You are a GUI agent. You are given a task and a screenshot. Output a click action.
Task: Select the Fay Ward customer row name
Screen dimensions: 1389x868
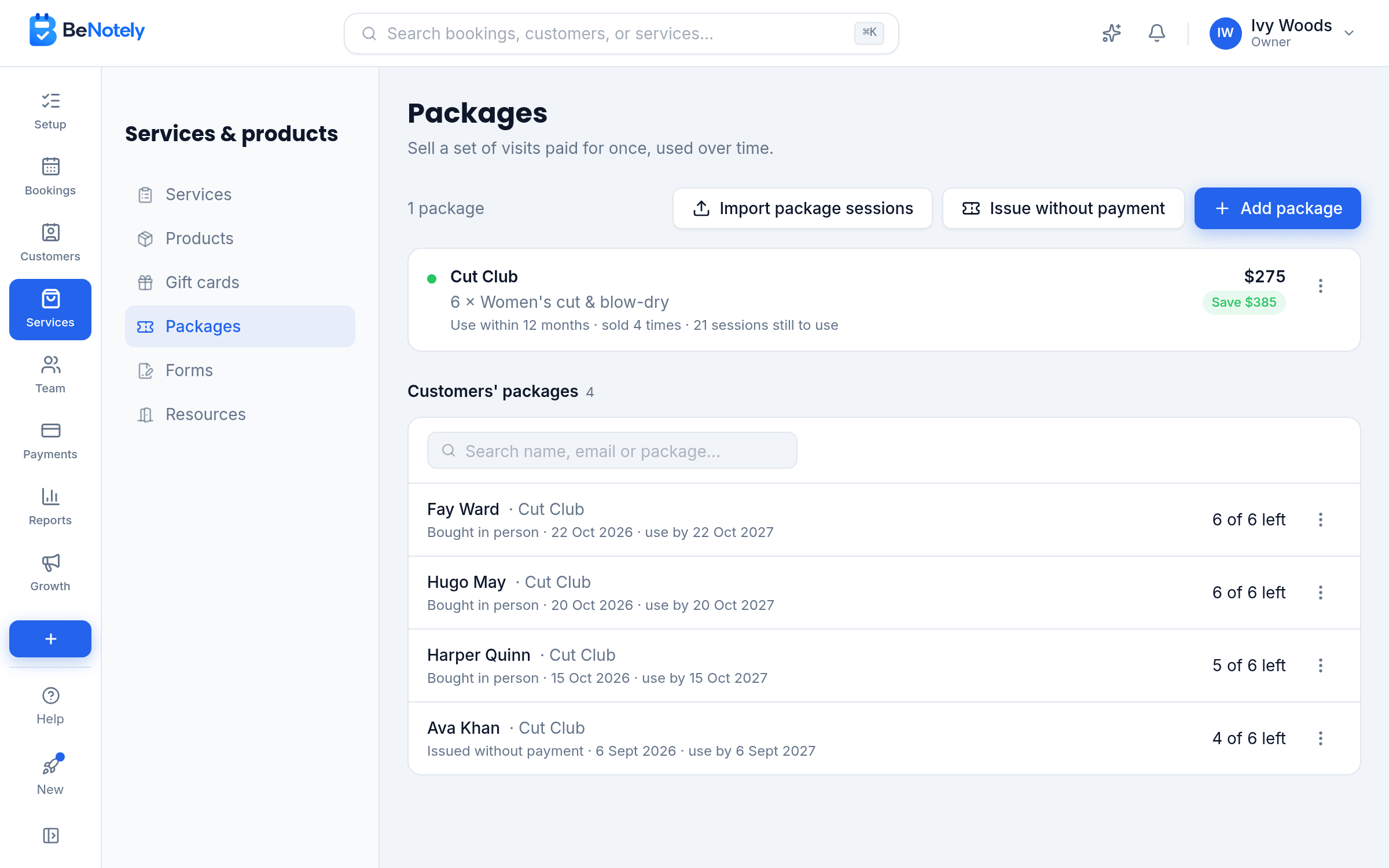click(x=463, y=509)
